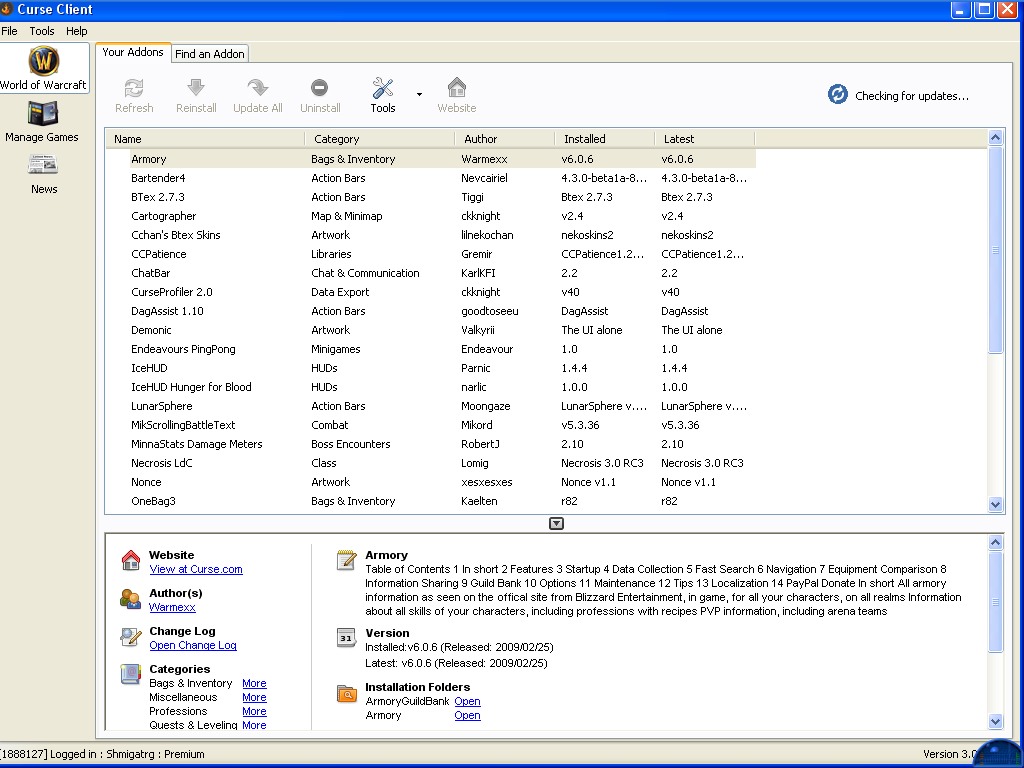Click addon list scrollbar down arrow

(995, 505)
